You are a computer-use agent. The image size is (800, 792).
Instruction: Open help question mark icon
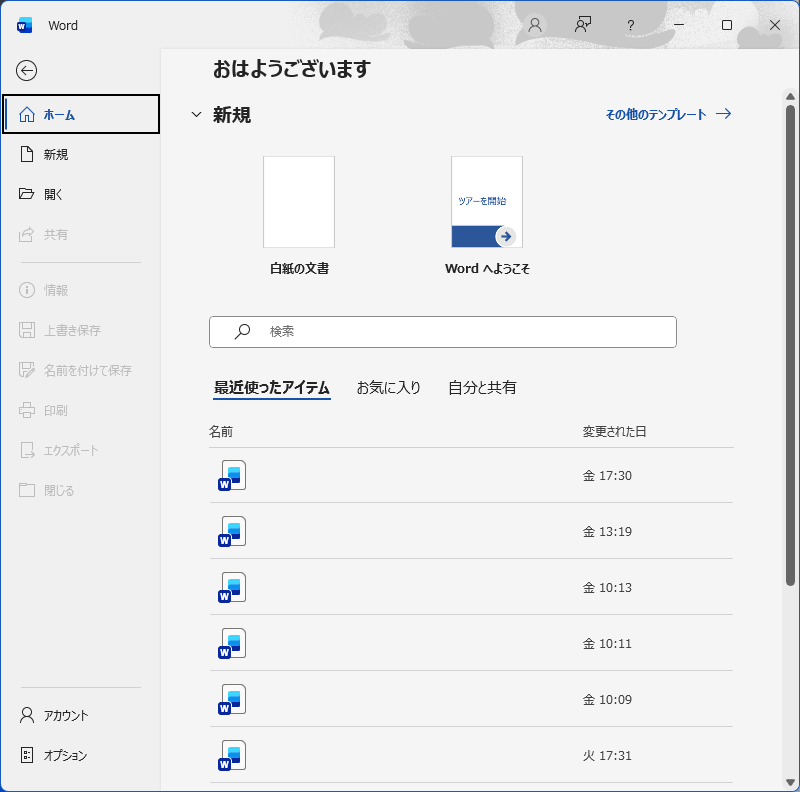631,25
